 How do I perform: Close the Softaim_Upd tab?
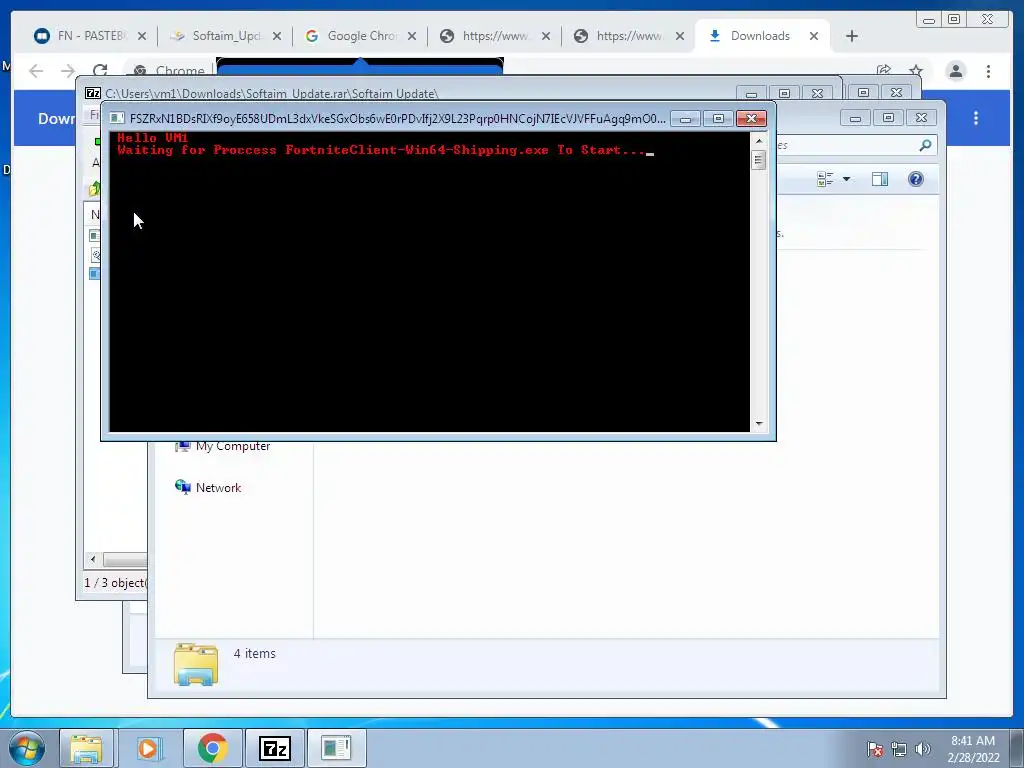coord(277,36)
